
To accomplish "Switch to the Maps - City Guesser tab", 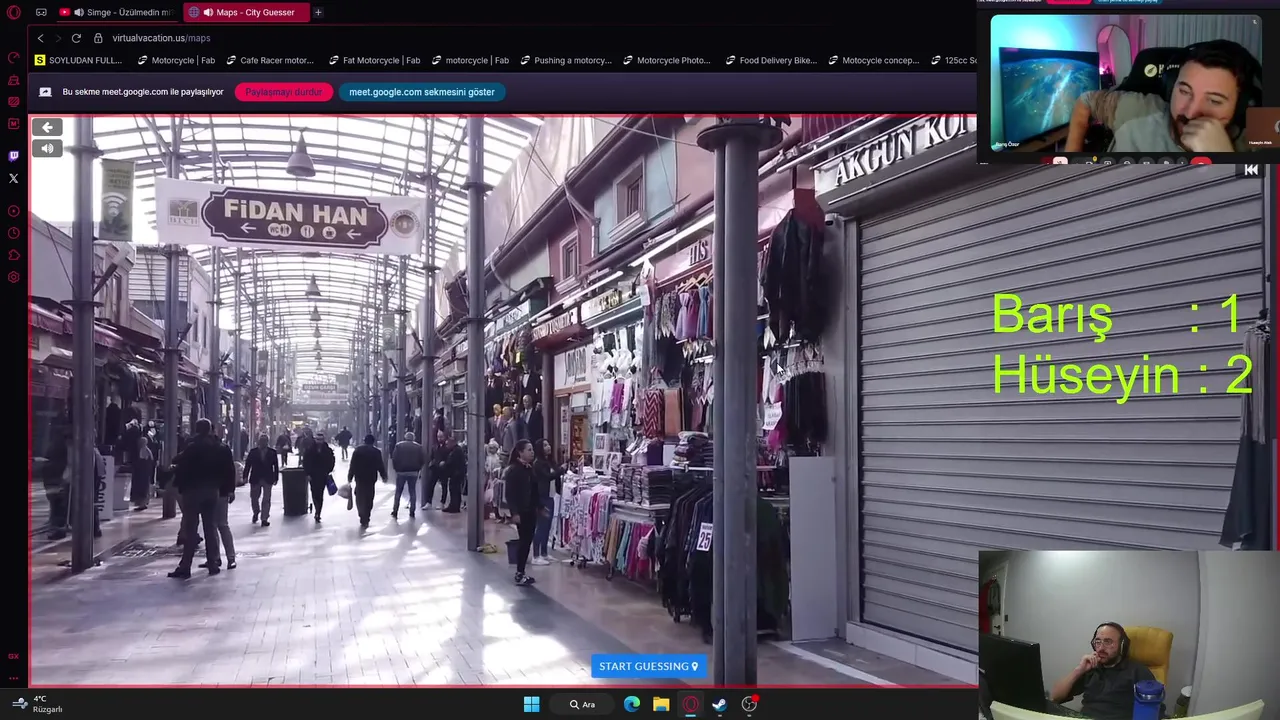I will 247,12.
